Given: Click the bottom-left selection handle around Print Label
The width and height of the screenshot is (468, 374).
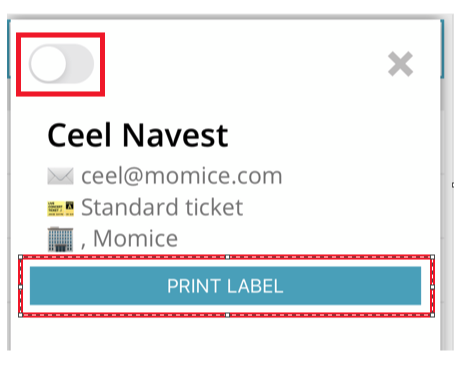Looking at the screenshot, I should coord(20,315).
